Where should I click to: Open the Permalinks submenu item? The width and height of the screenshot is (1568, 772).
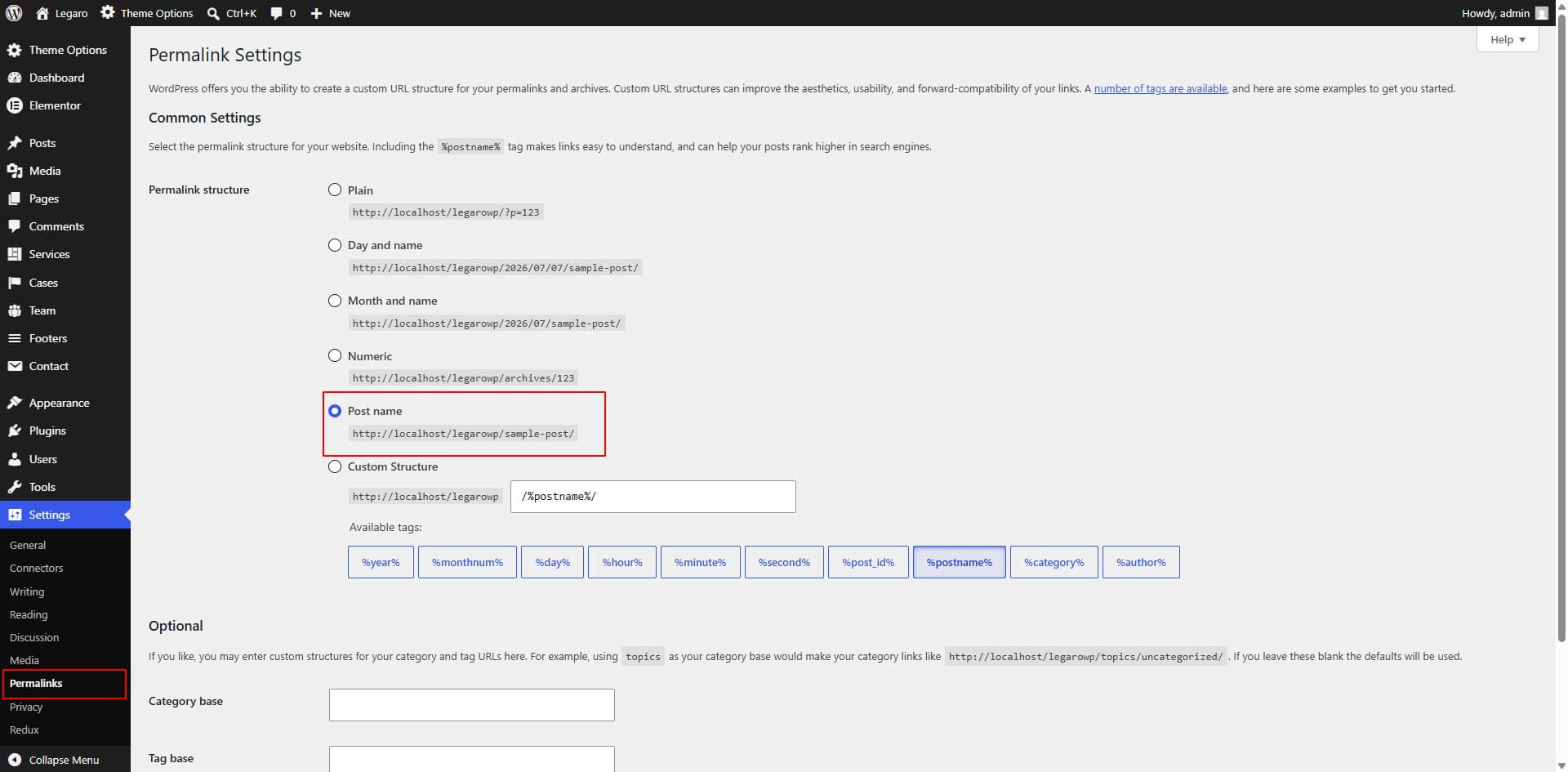coord(36,683)
